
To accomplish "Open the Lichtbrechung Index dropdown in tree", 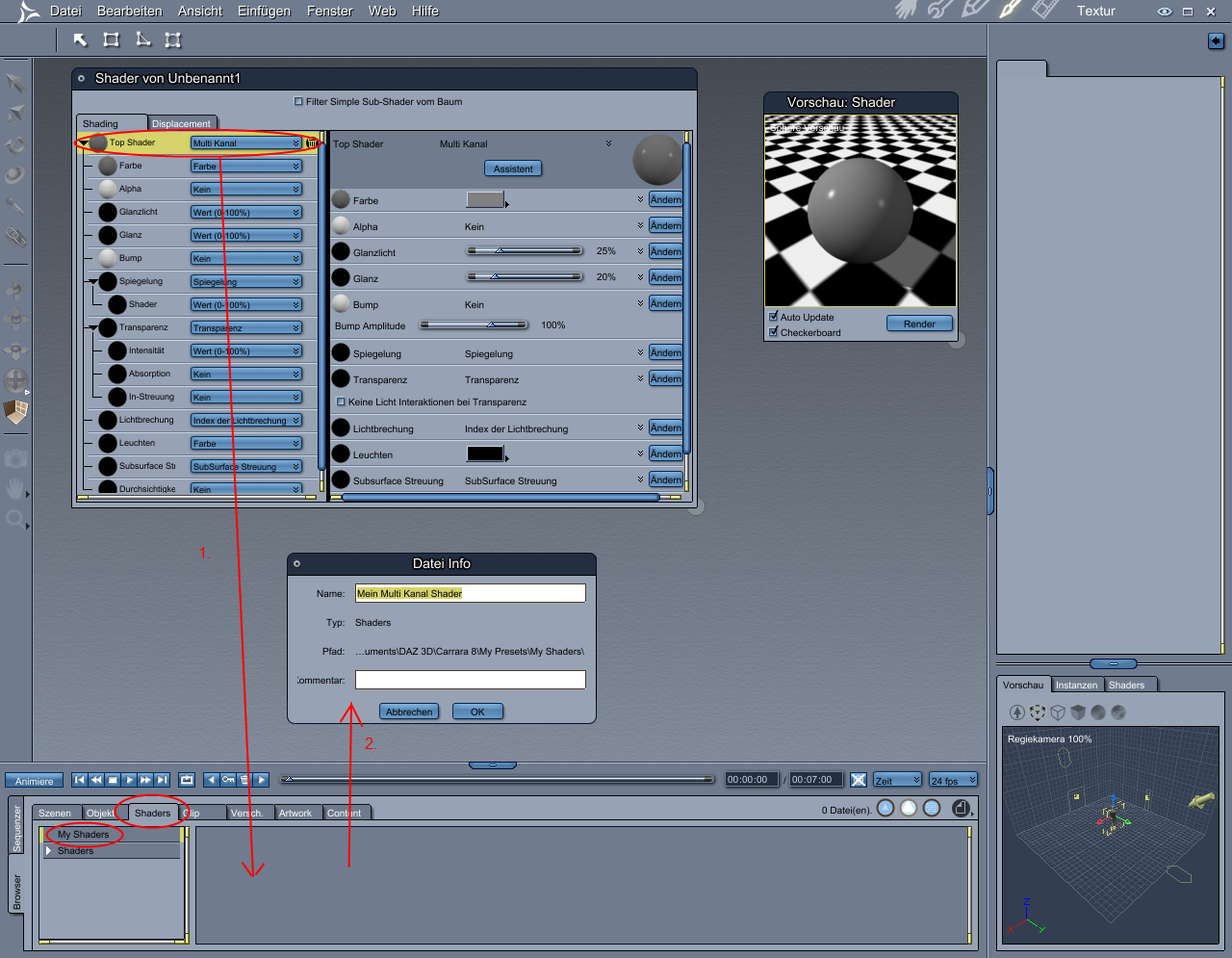I will click(246, 421).
